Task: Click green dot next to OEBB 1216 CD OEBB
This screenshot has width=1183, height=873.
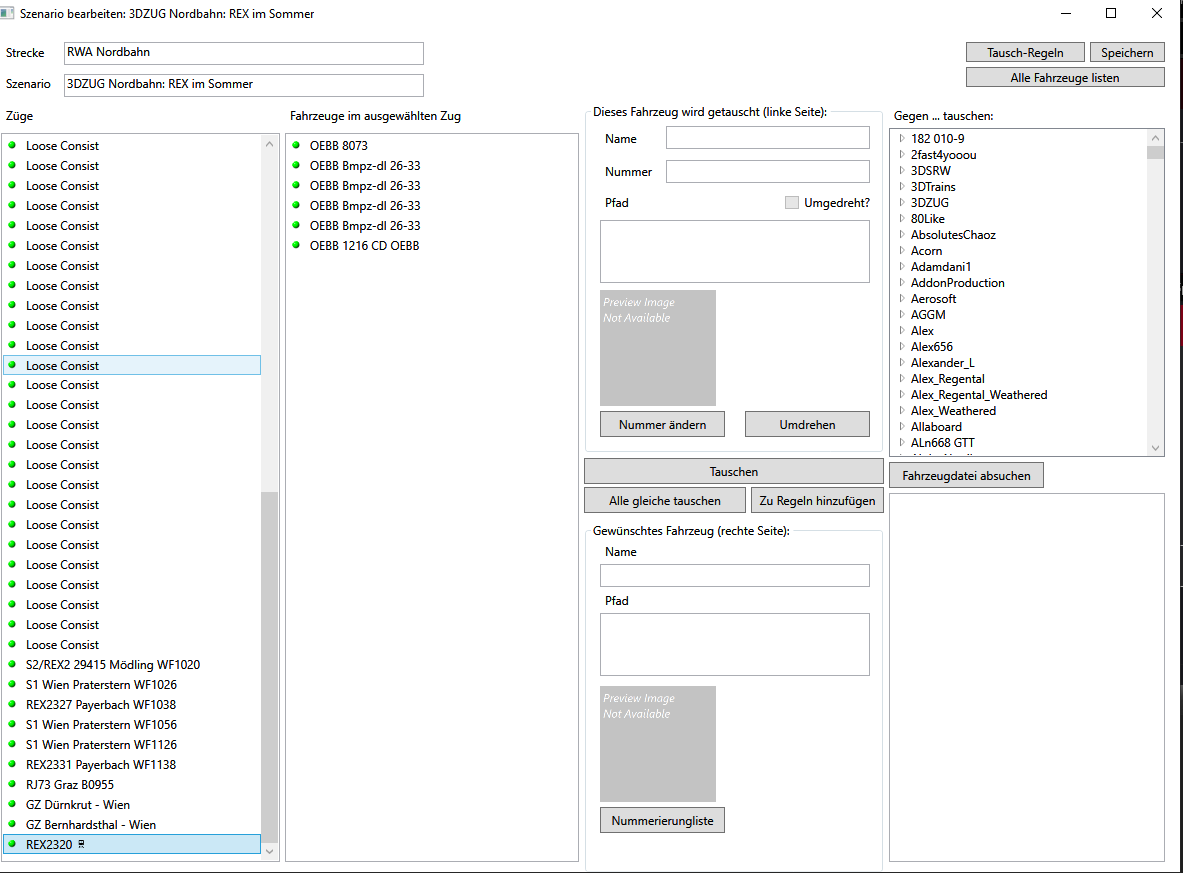Action: (297, 245)
